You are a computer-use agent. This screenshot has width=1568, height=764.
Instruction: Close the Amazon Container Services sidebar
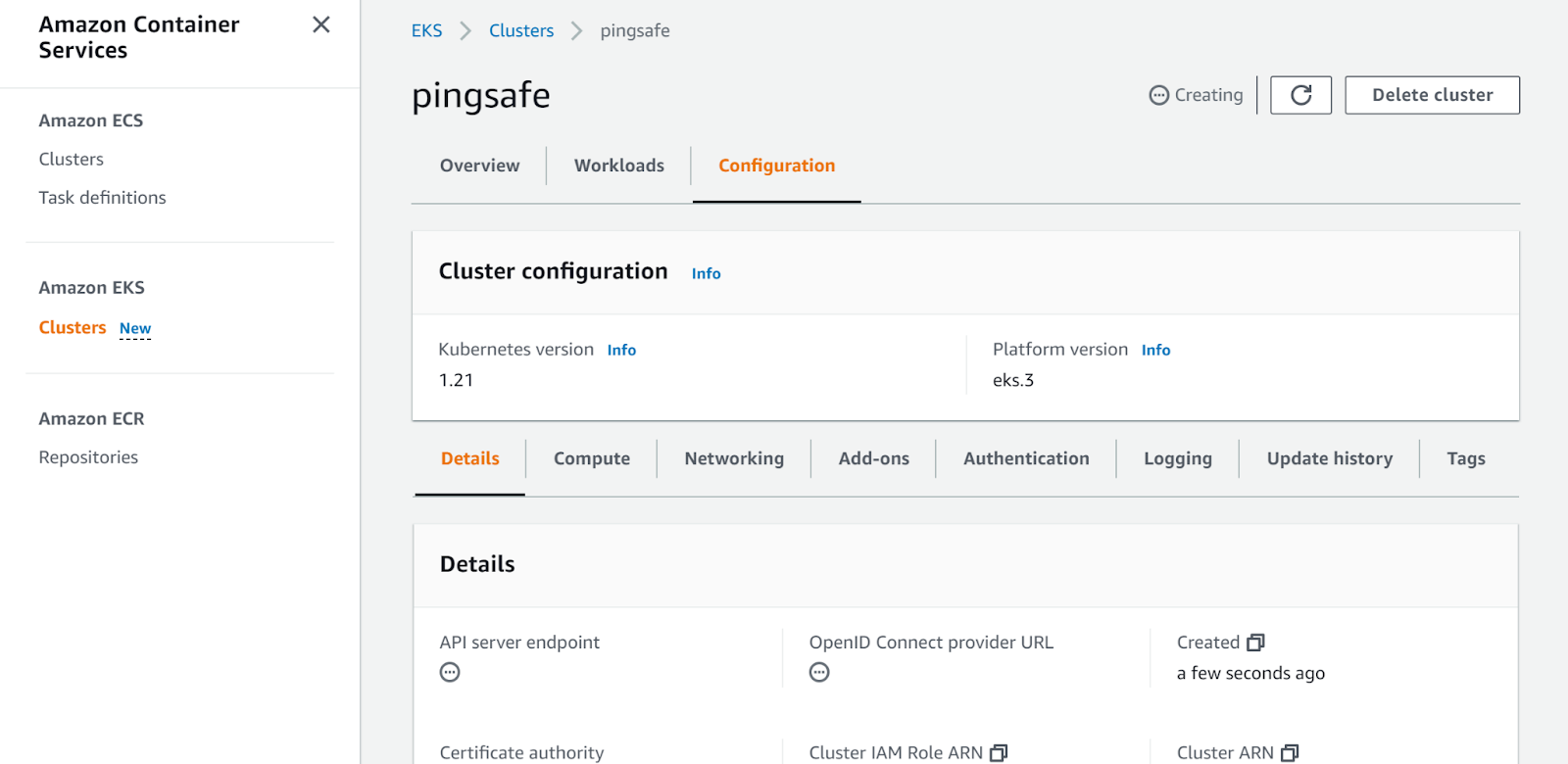pos(320,24)
